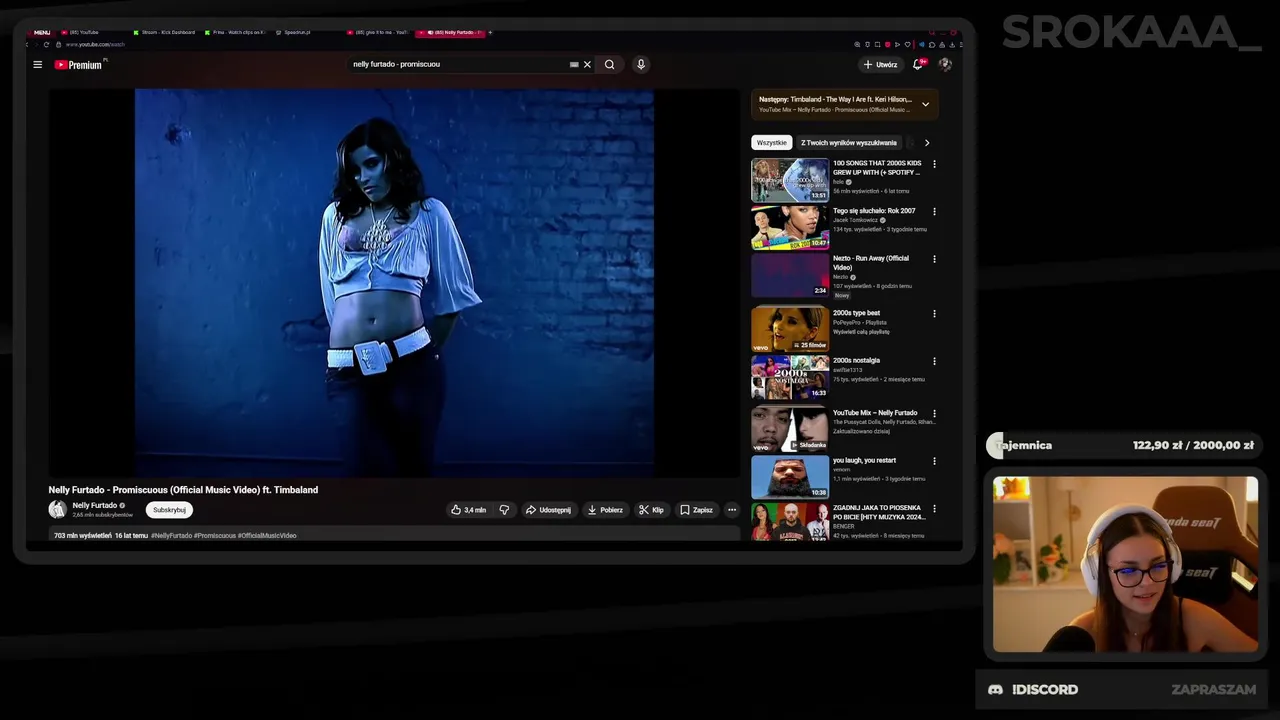1280x720 pixels.
Task: Start voice search with microphone
Action: click(x=641, y=64)
